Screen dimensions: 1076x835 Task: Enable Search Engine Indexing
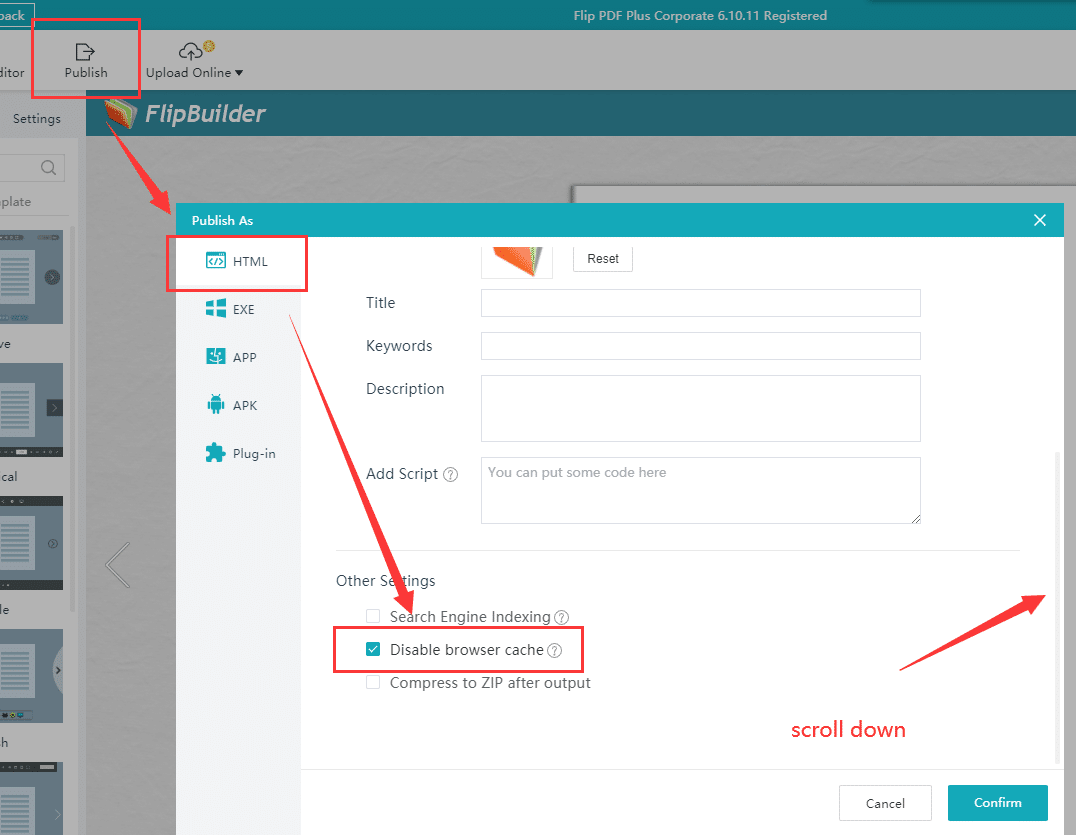pos(373,616)
